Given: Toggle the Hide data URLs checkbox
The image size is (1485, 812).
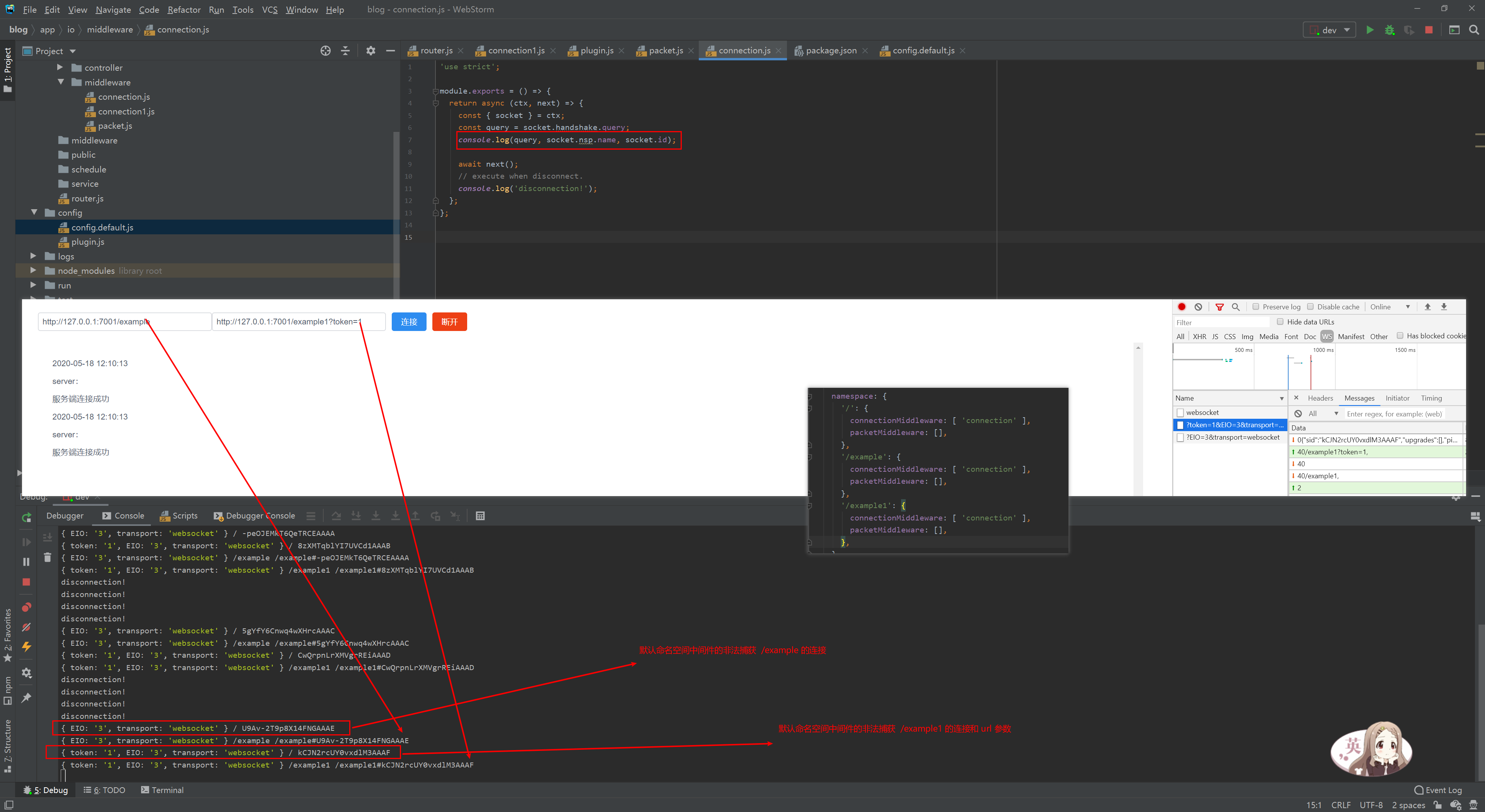Looking at the screenshot, I should [x=1280, y=322].
